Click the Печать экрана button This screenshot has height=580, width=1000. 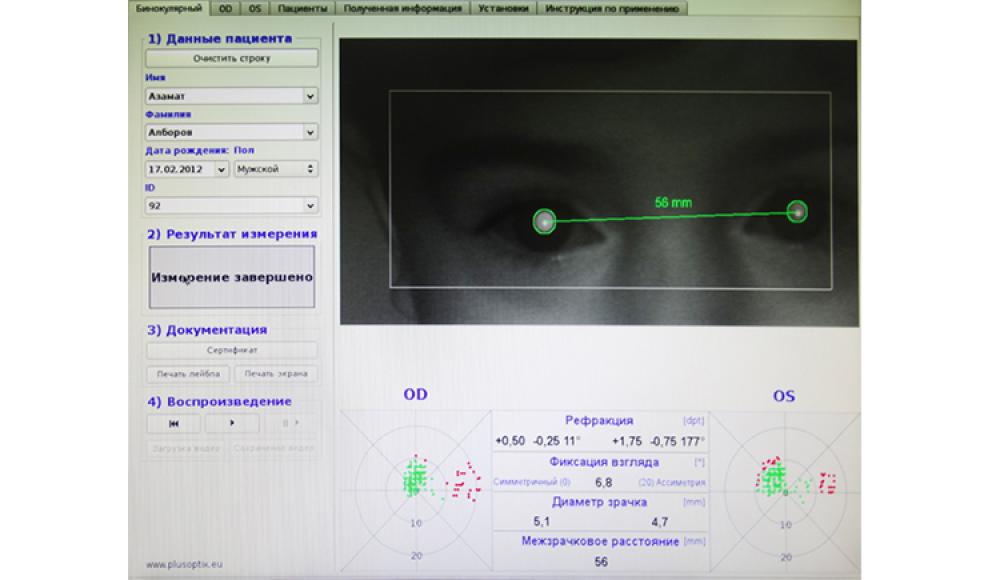pos(276,373)
